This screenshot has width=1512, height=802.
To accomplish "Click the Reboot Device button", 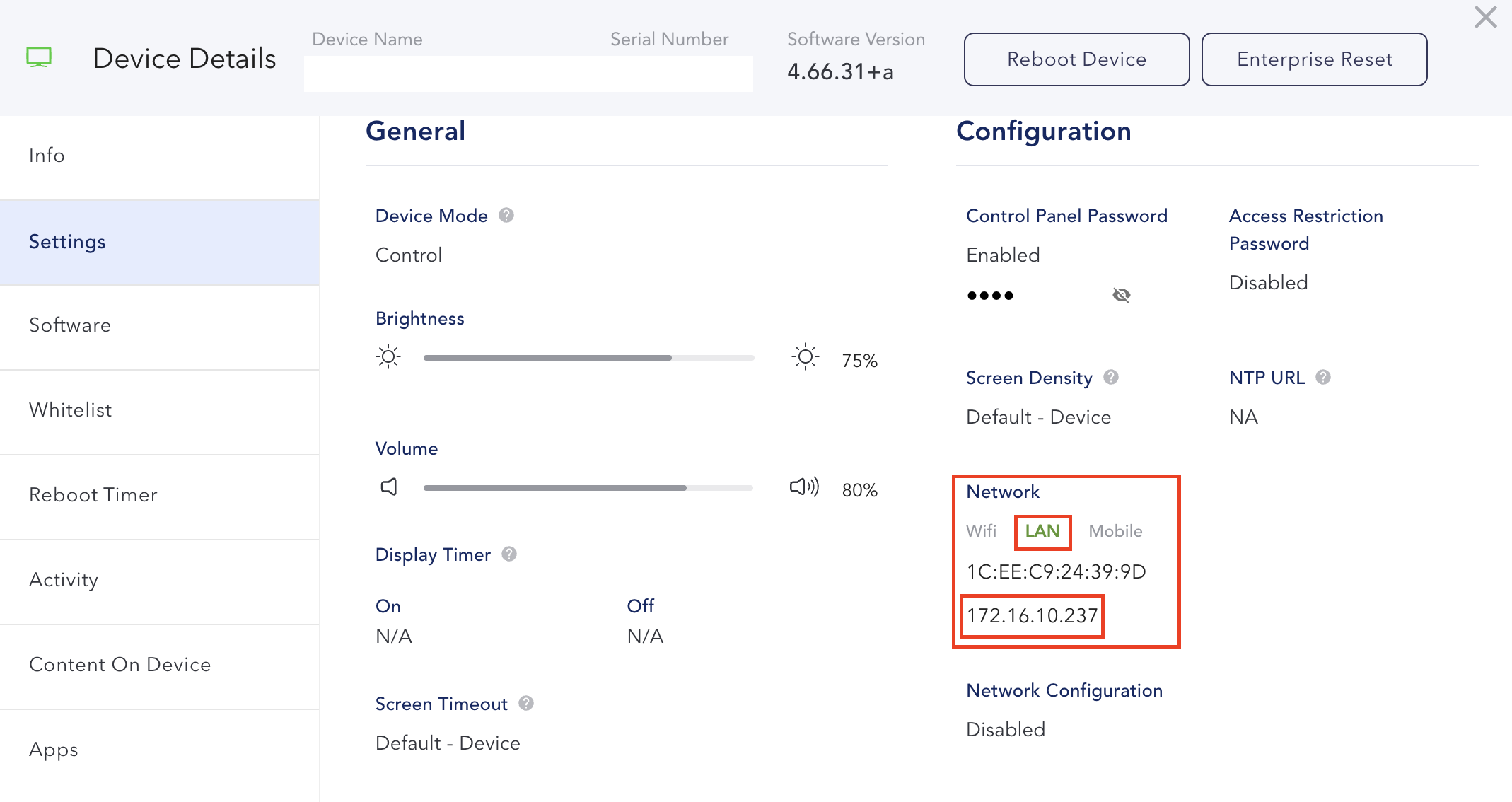I will (1076, 59).
